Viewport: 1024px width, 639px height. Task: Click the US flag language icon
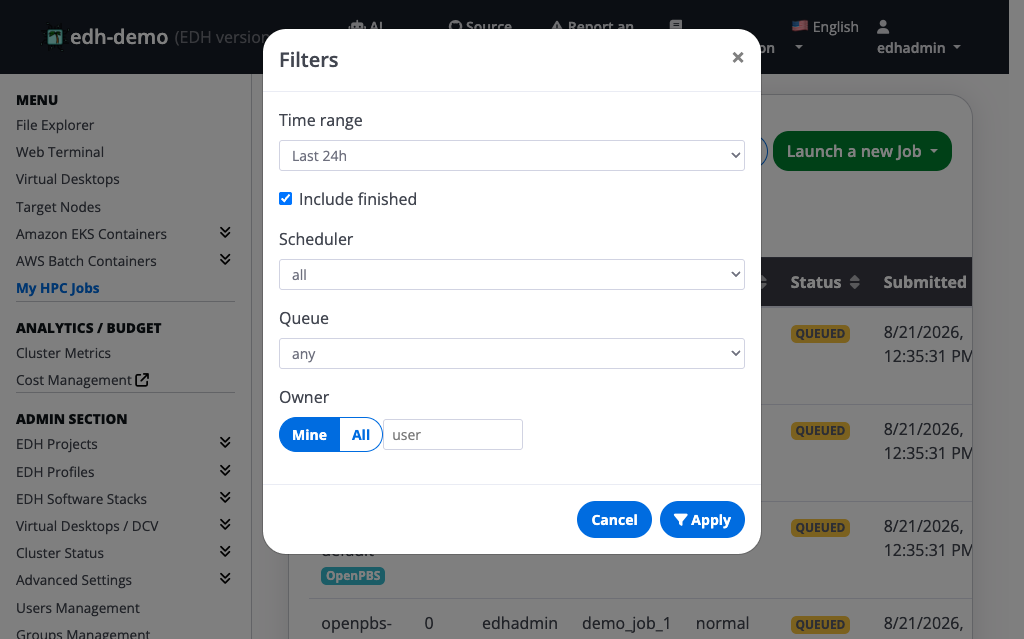click(x=799, y=26)
